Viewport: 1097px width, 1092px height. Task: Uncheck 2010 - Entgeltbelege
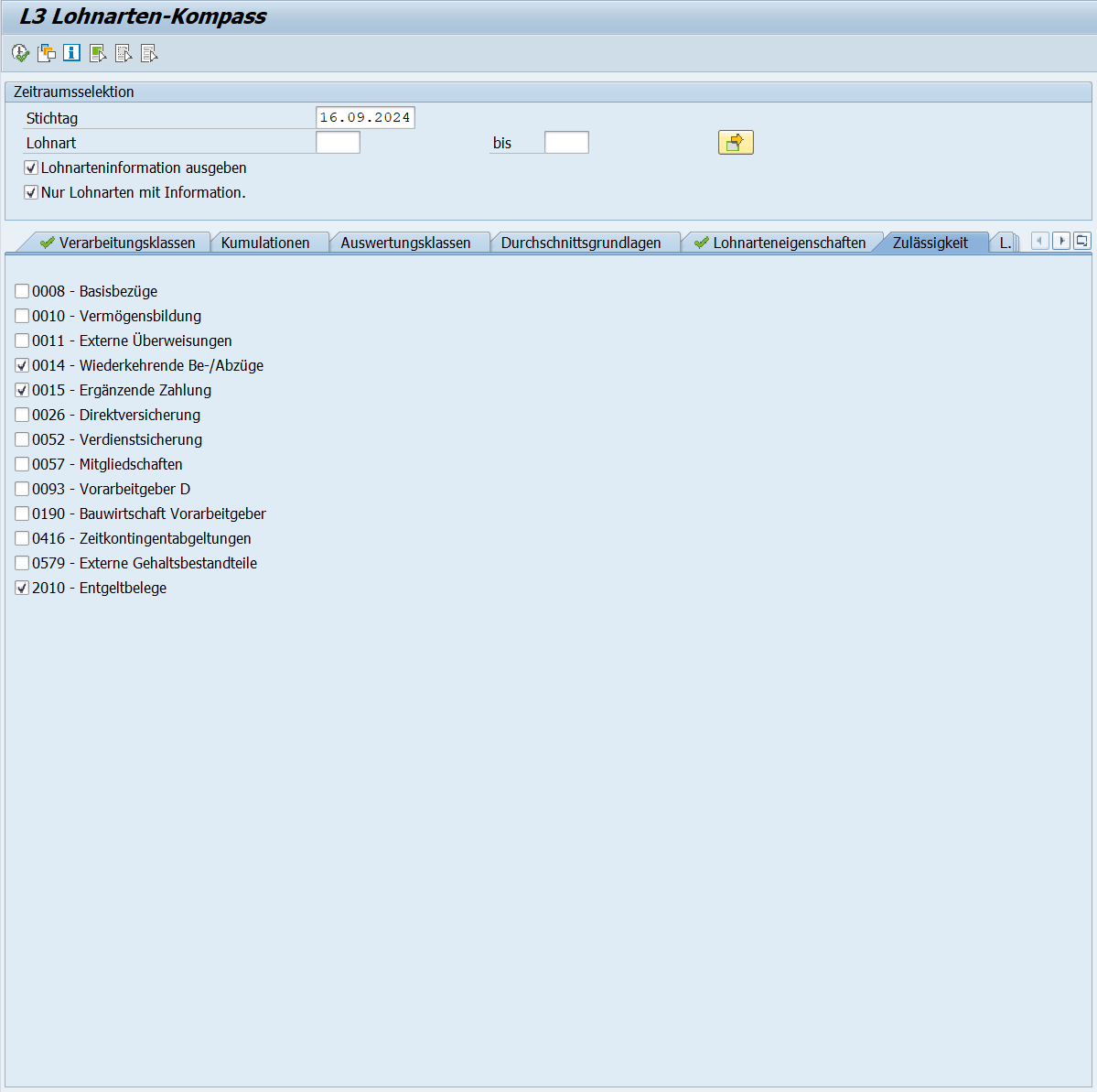22,588
